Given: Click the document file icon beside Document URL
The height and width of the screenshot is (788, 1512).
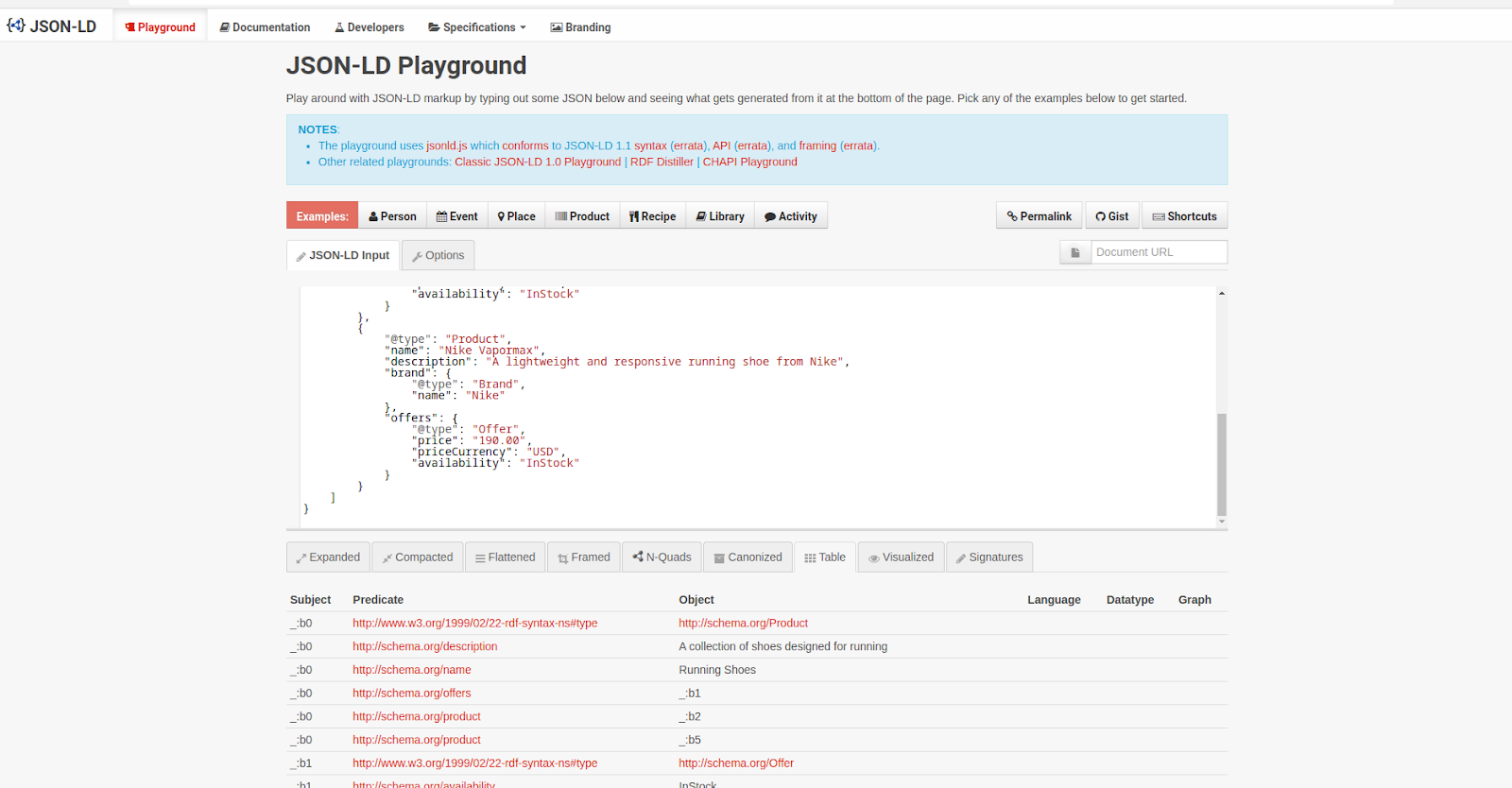Looking at the screenshot, I should 1075,252.
